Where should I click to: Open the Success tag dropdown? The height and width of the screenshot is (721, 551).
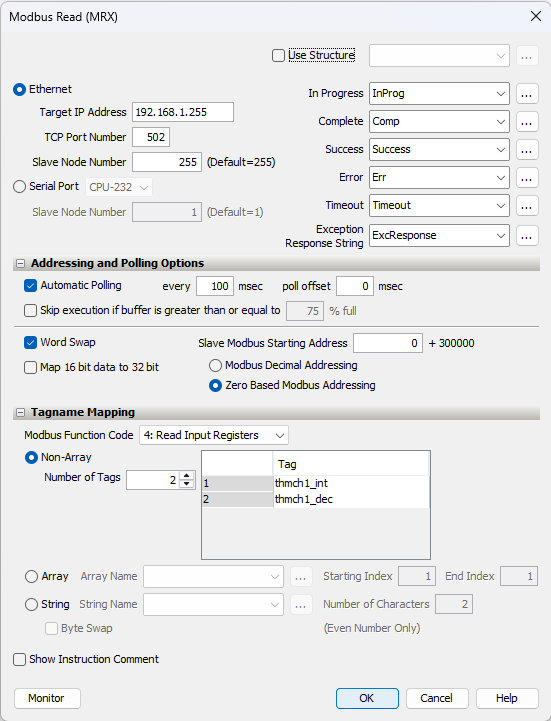pos(439,150)
